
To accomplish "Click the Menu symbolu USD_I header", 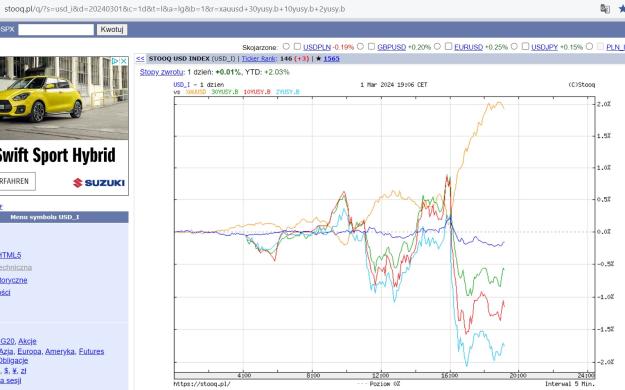I will (x=45, y=217).
